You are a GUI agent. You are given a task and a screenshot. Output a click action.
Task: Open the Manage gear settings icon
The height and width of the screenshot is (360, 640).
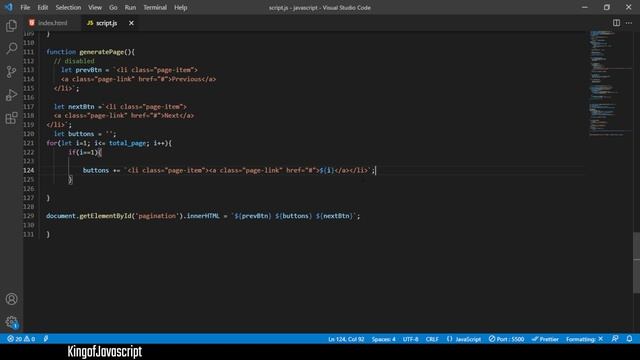point(11,322)
